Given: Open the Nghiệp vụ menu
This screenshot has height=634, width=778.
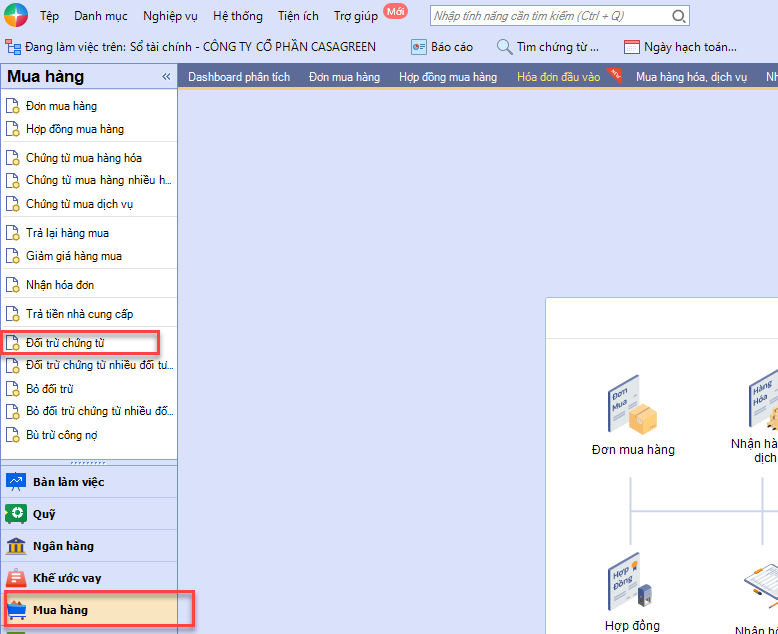Looking at the screenshot, I should pyautogui.click(x=170, y=16).
